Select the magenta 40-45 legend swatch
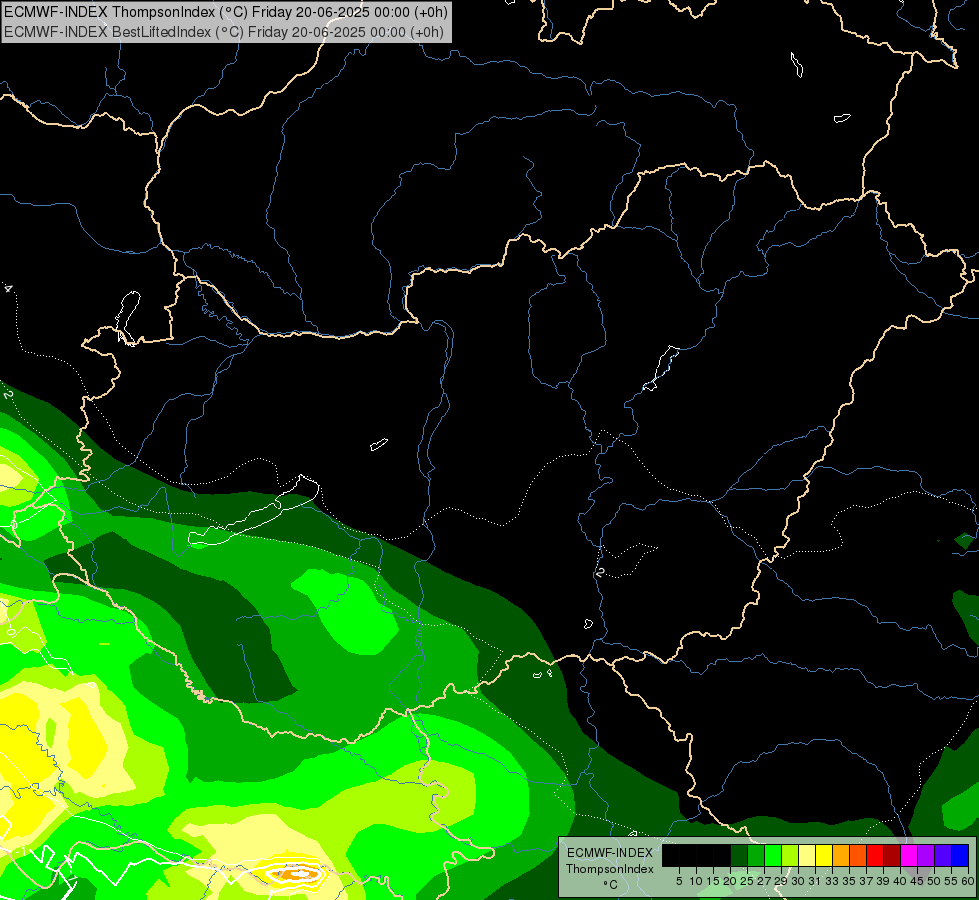 pyautogui.click(x=908, y=855)
